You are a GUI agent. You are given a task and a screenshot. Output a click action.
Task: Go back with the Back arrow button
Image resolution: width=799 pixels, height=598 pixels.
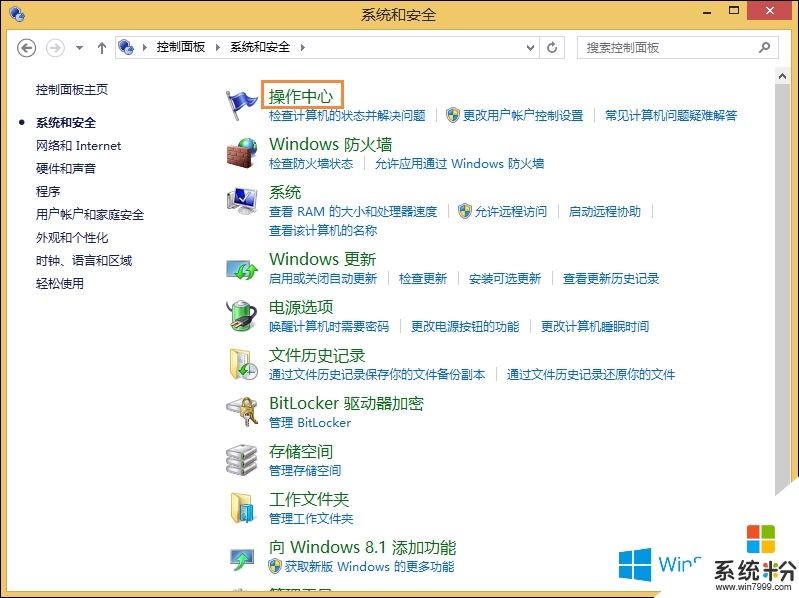click(x=26, y=48)
